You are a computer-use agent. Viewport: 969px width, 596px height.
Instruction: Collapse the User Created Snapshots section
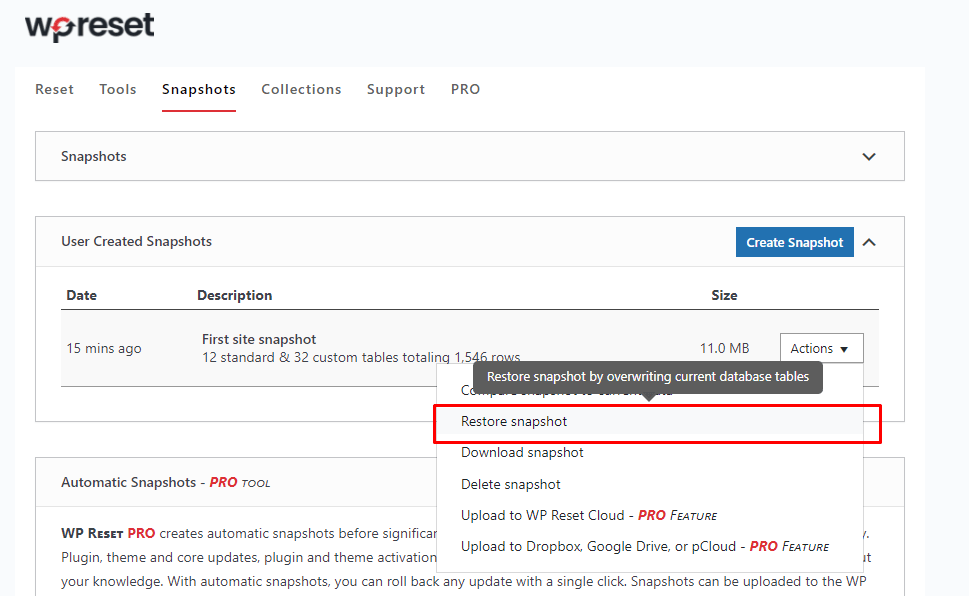tap(869, 242)
